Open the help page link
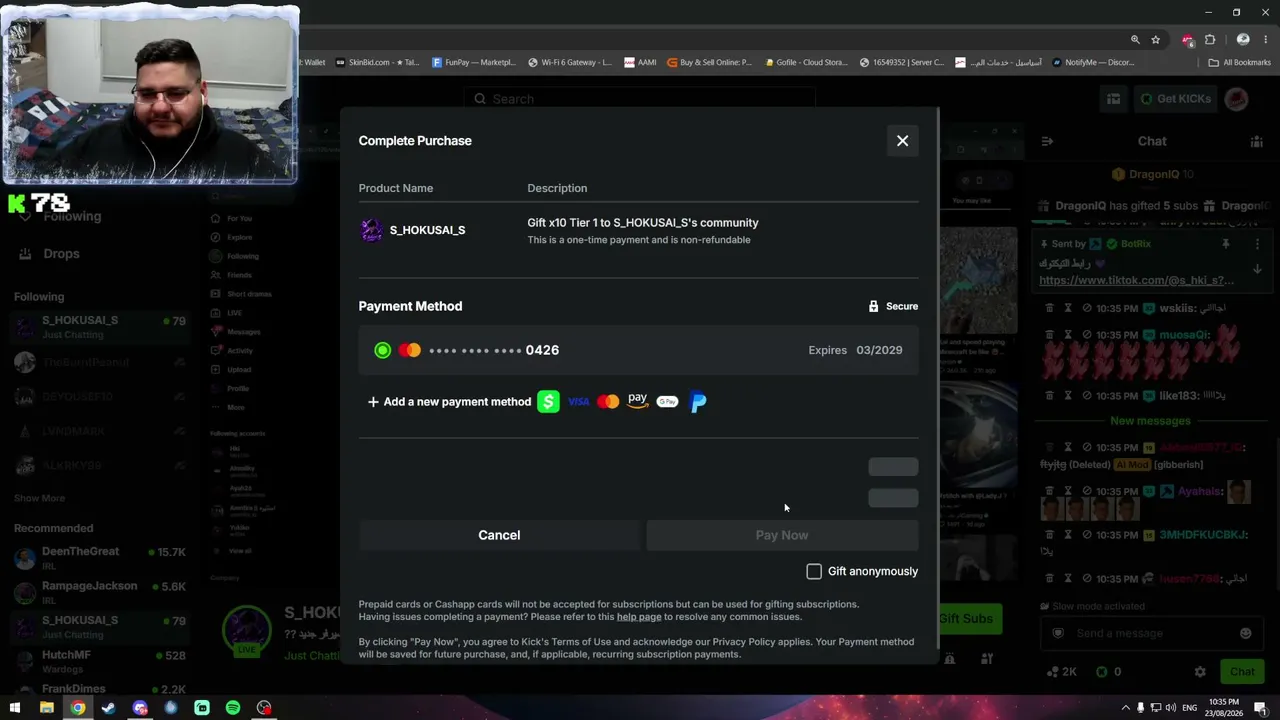 click(x=639, y=617)
